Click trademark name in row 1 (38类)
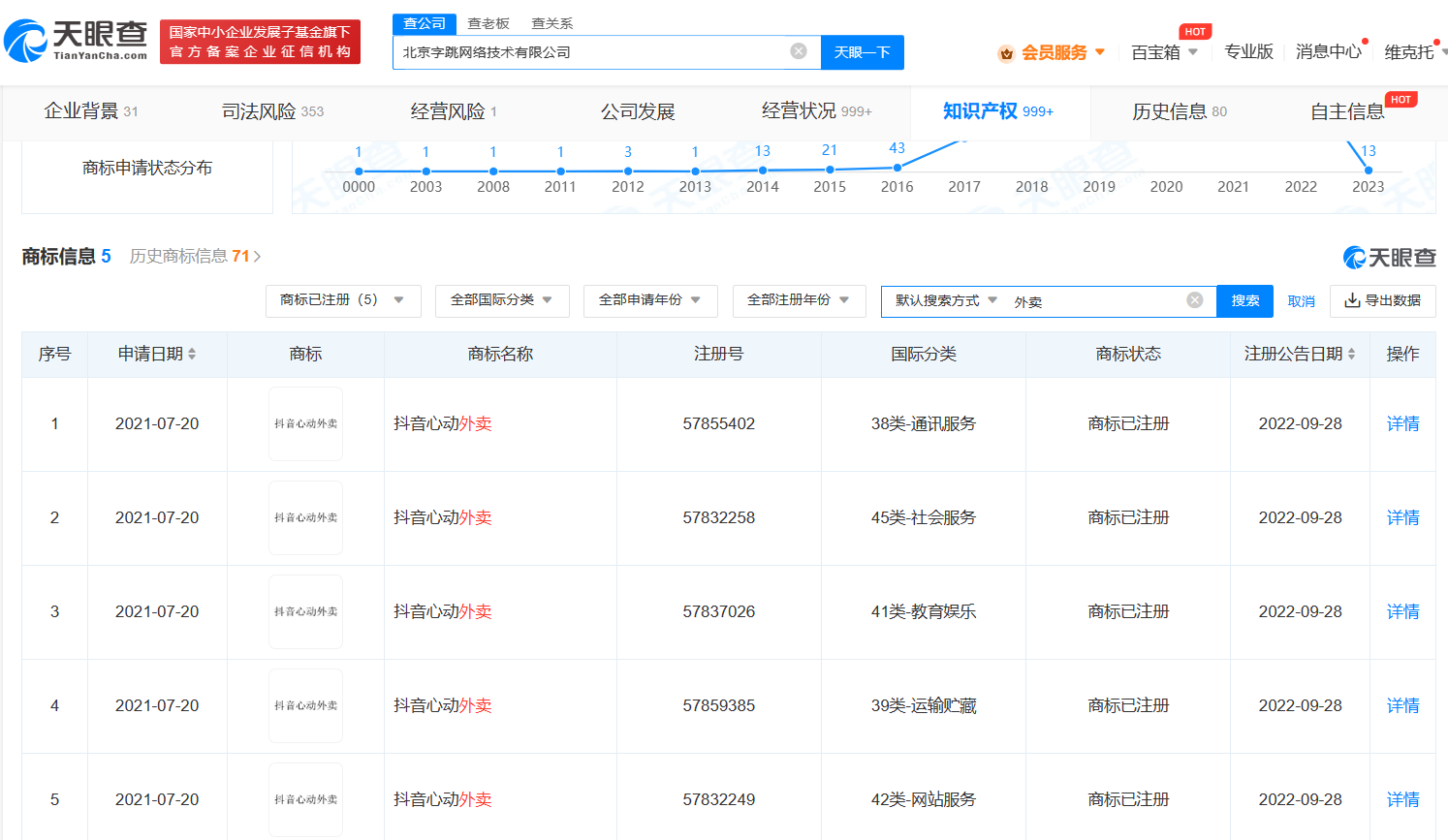The image size is (1448, 840). coord(443,423)
